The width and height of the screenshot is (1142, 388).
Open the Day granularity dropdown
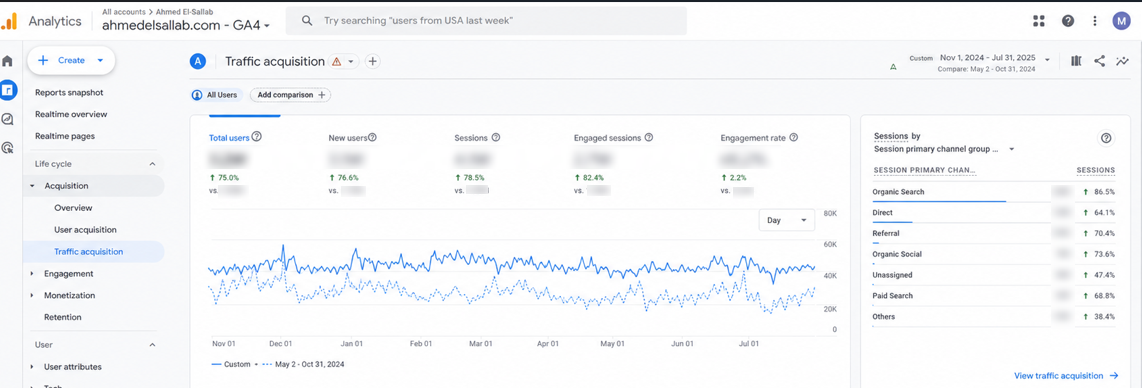pos(787,220)
